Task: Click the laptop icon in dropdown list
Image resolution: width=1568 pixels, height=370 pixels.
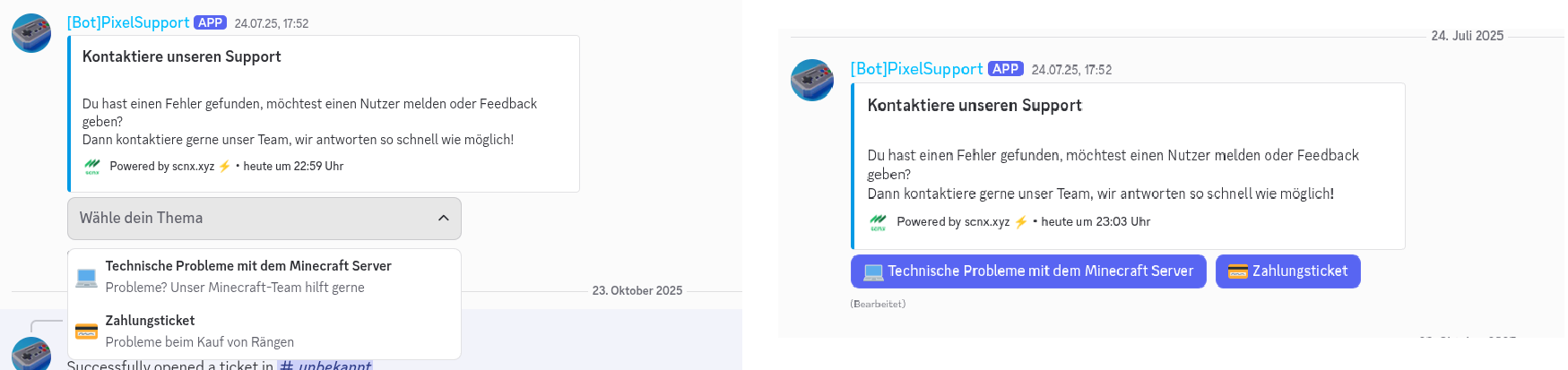Action: pos(87,277)
